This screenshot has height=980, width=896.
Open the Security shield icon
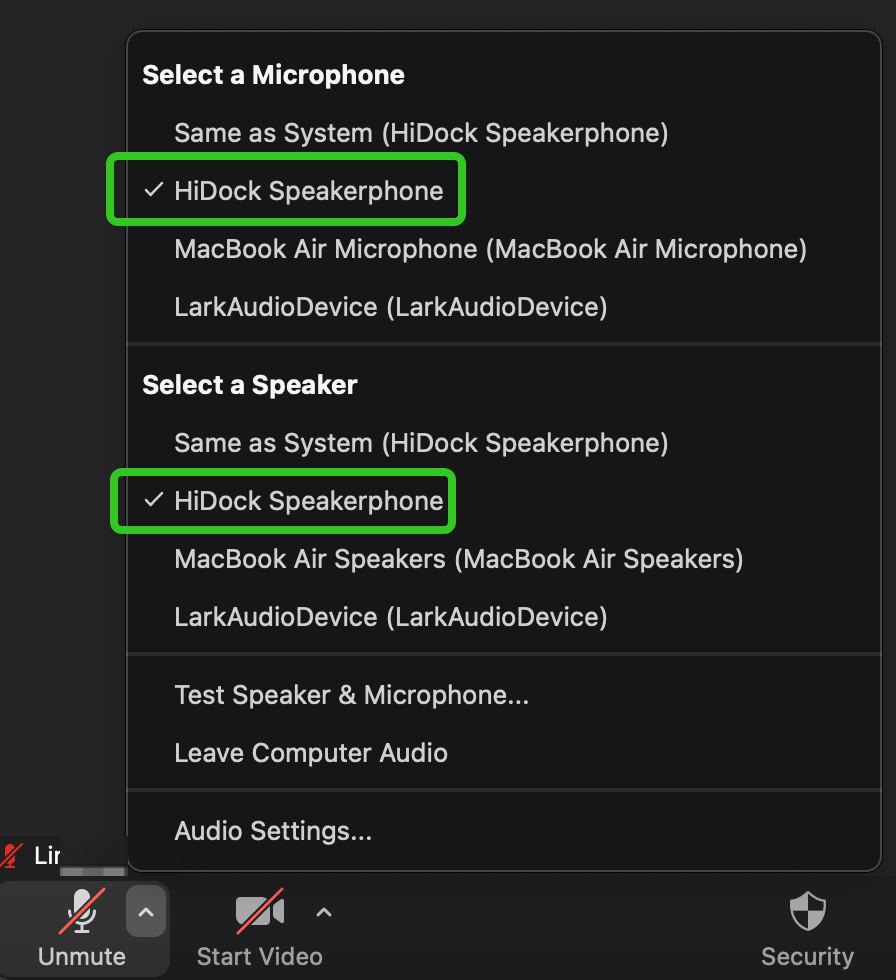pyautogui.click(x=807, y=912)
